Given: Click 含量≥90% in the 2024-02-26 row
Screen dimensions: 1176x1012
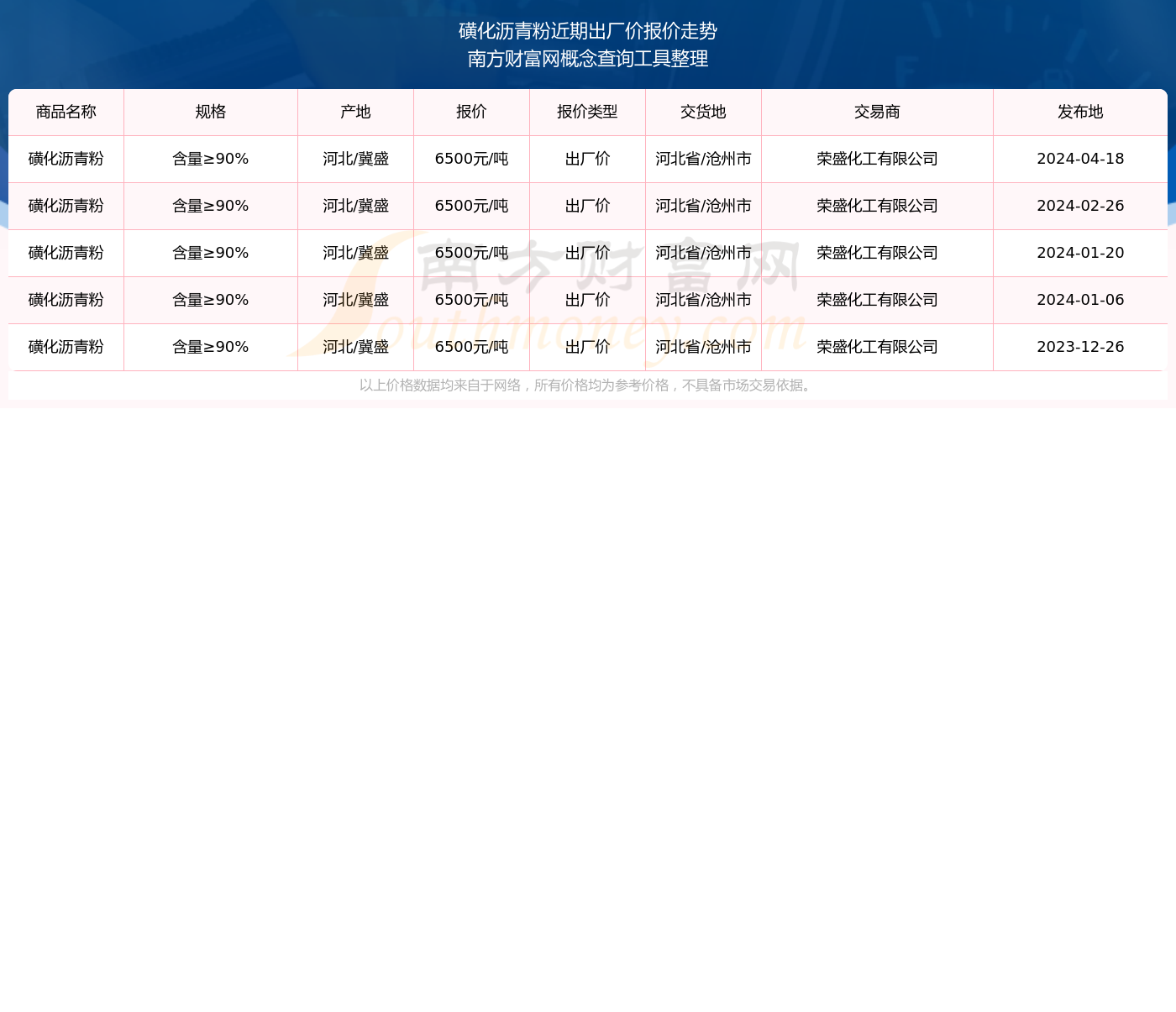Looking at the screenshot, I should pyautogui.click(x=211, y=206).
